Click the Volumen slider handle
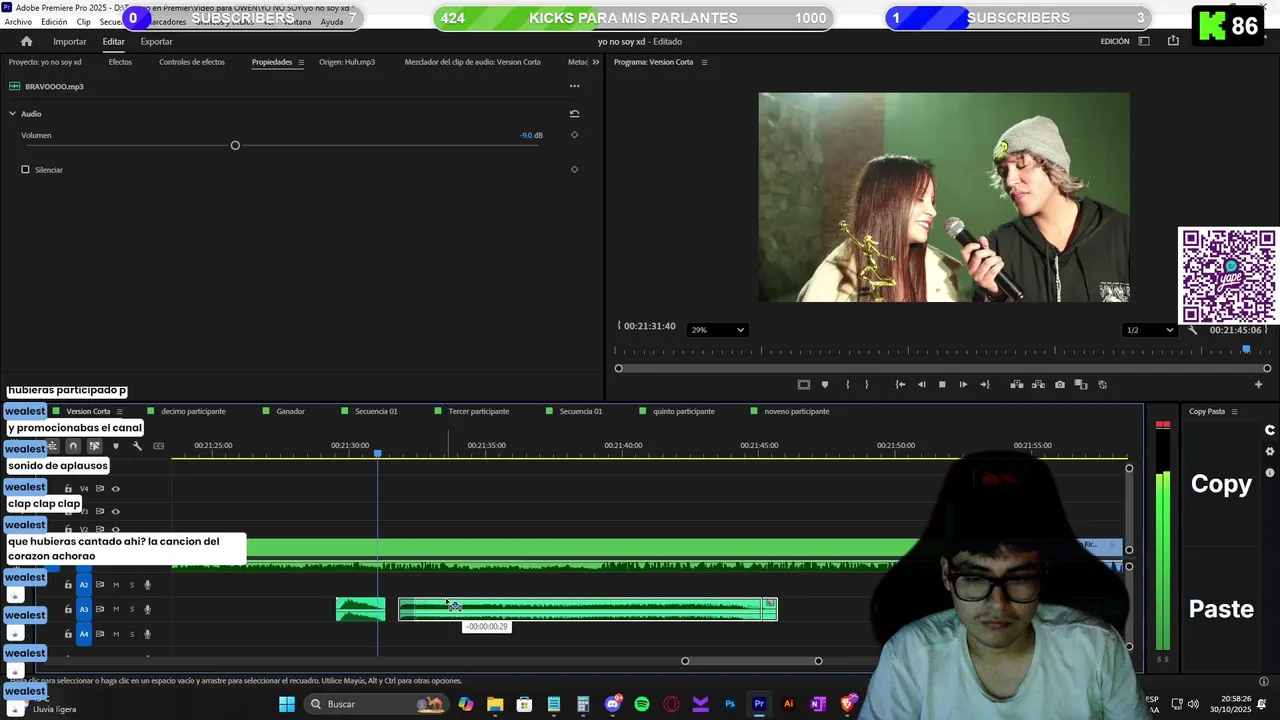 [235, 146]
